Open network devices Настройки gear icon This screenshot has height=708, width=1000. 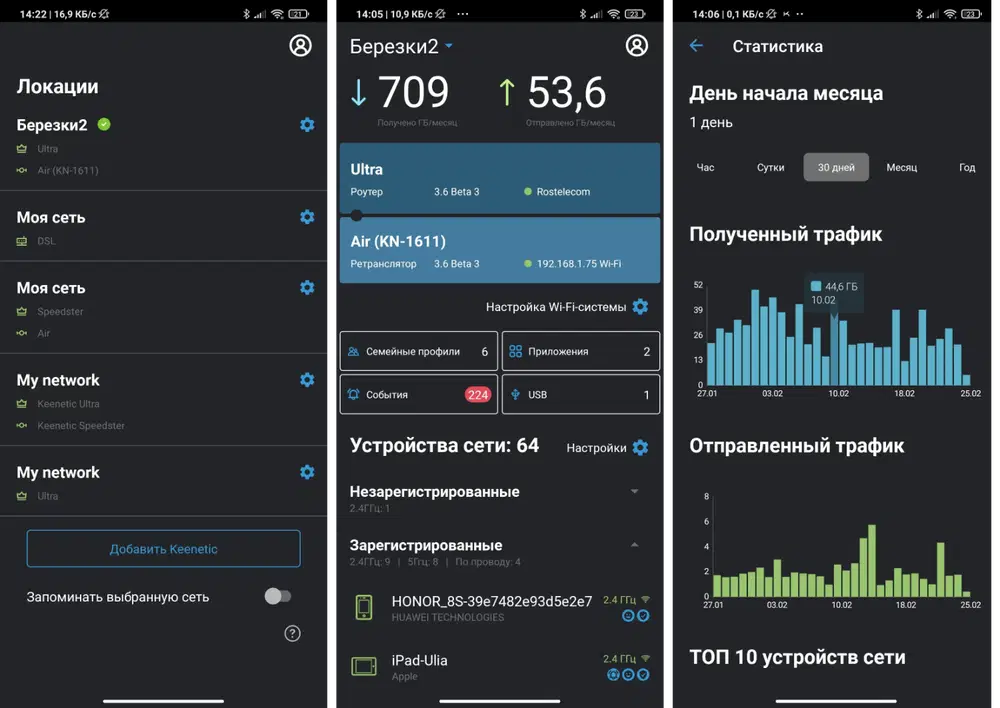point(640,448)
